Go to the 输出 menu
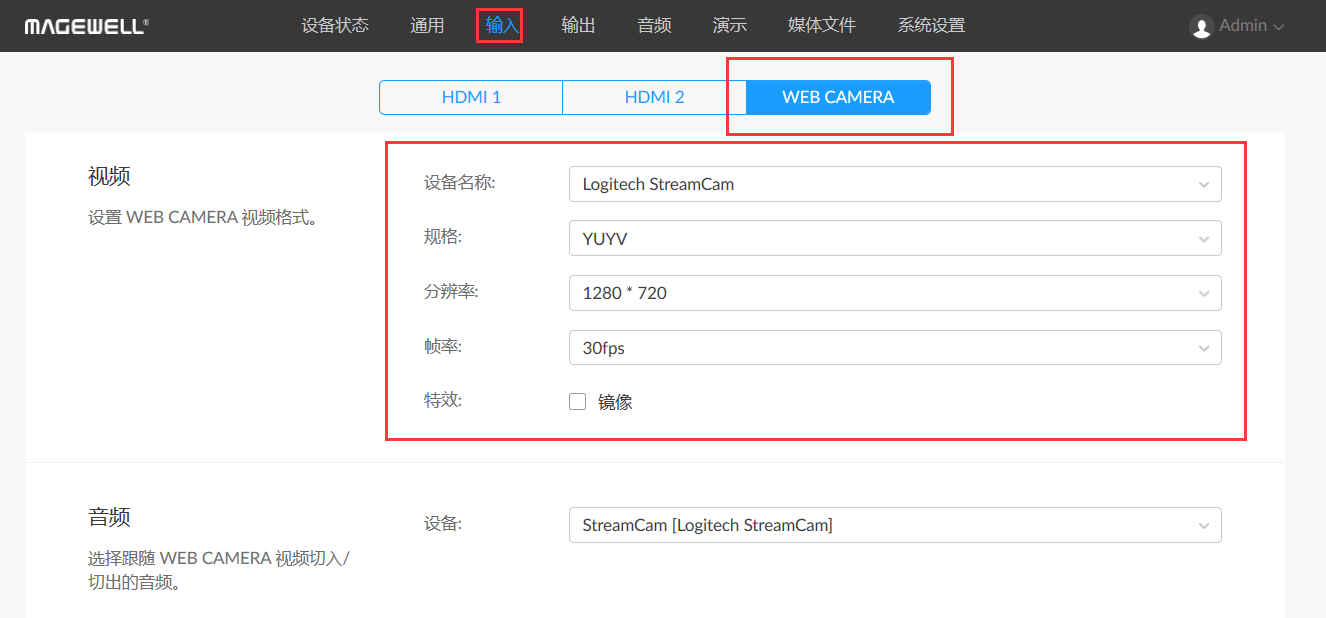The height and width of the screenshot is (618, 1326). [578, 26]
